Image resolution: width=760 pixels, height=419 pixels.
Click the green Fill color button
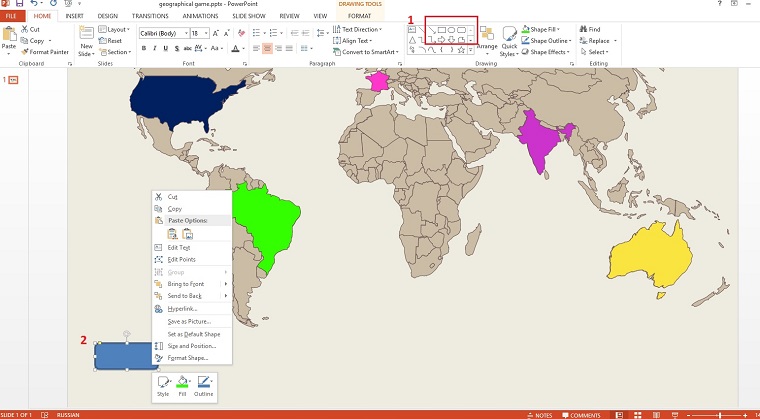(183, 383)
